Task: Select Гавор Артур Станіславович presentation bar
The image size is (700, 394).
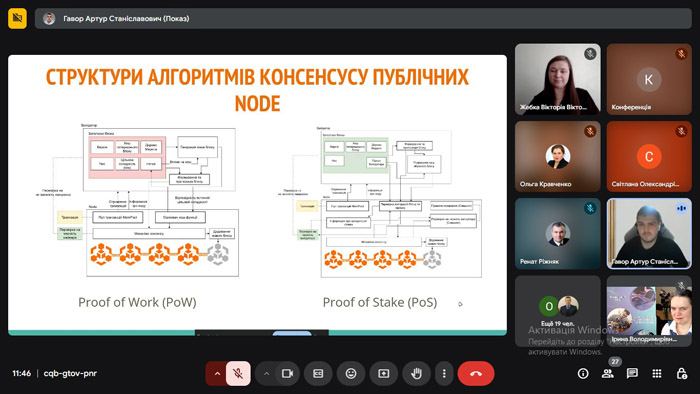Action: [x=363, y=18]
